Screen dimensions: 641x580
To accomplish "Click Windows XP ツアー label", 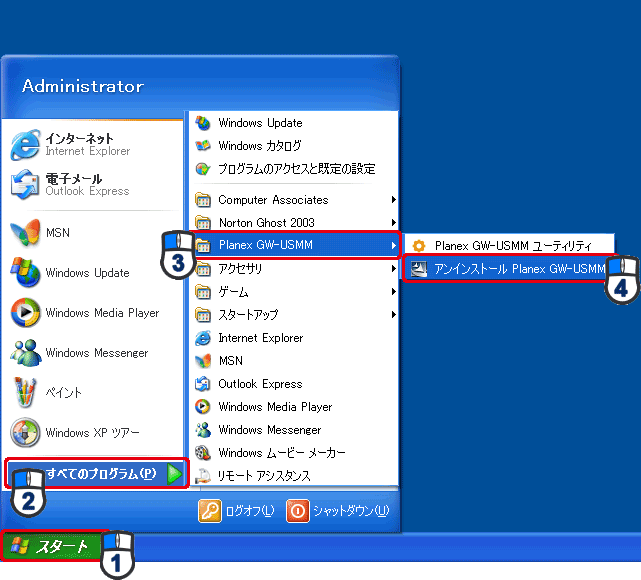I will (92, 432).
